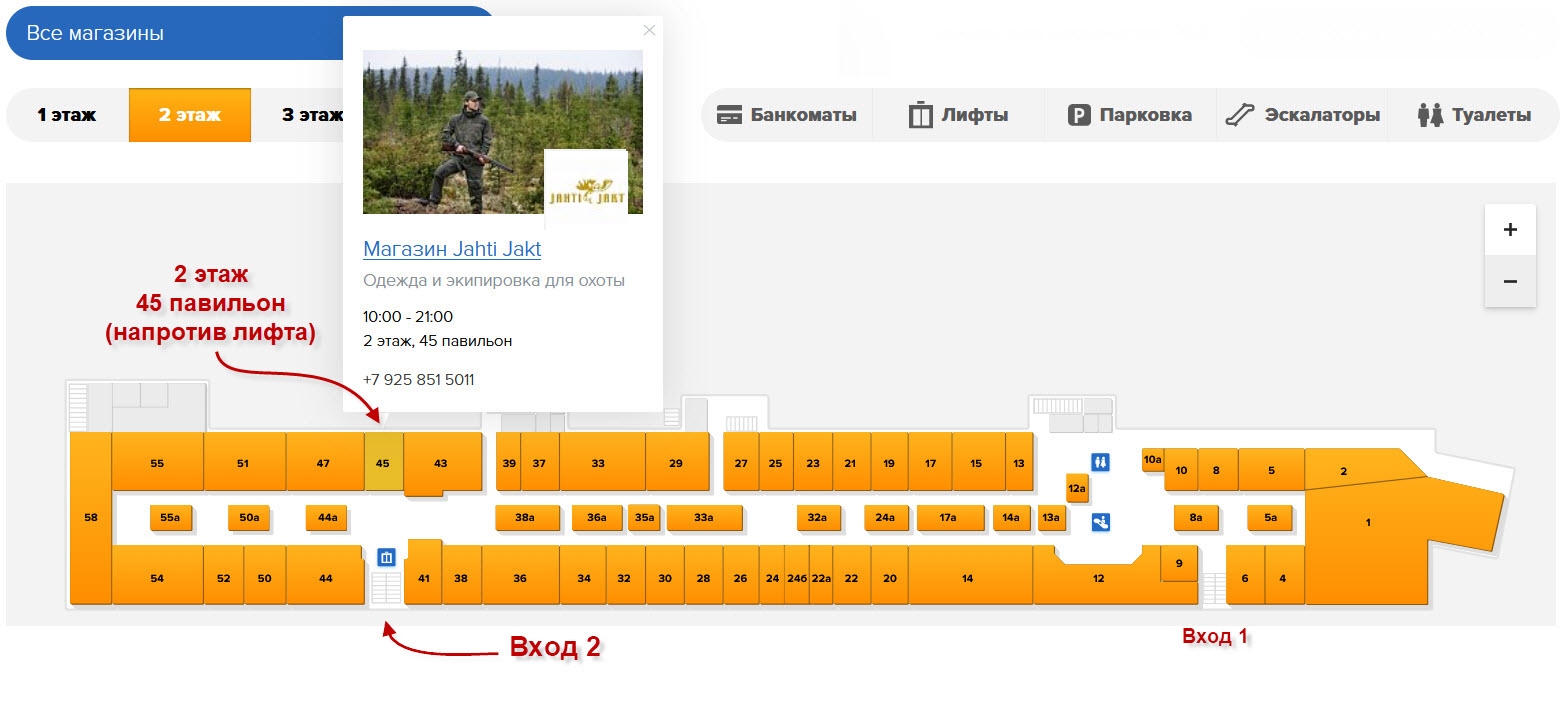Zoom out of the map with minus
Viewport: 1568px width, 709px height.
(1510, 281)
